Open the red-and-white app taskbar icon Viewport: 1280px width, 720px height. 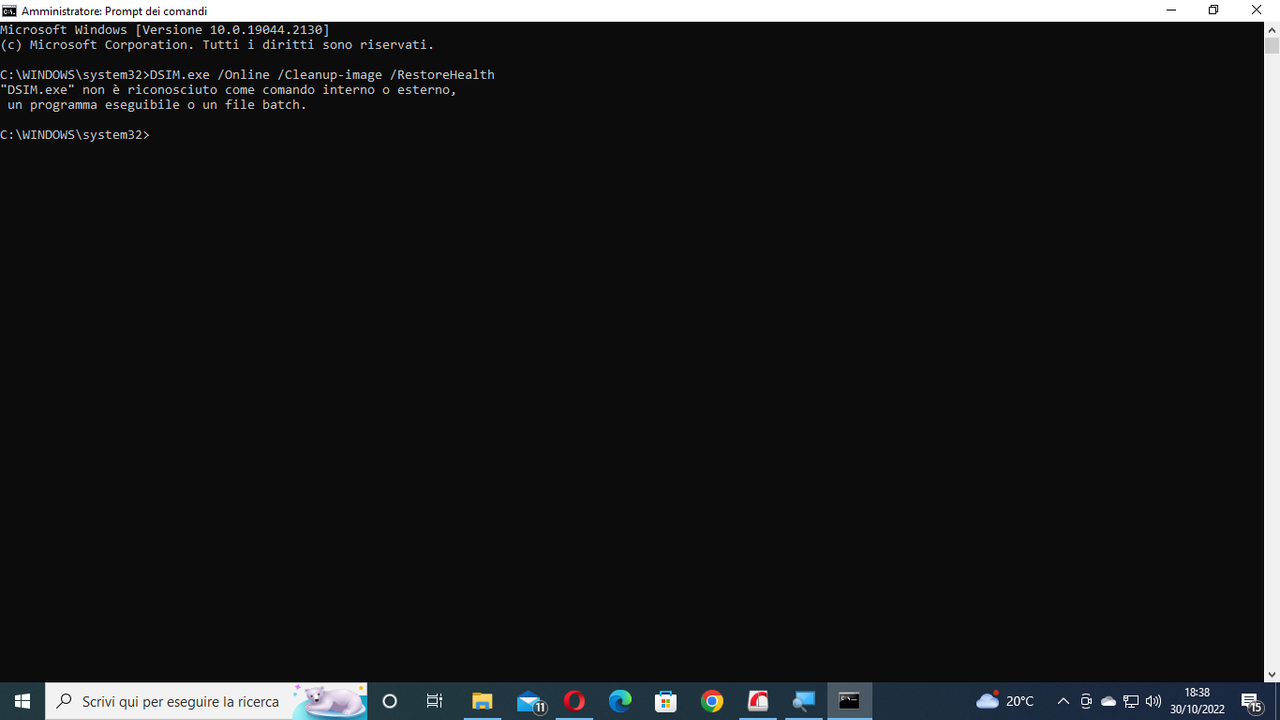tap(758, 701)
